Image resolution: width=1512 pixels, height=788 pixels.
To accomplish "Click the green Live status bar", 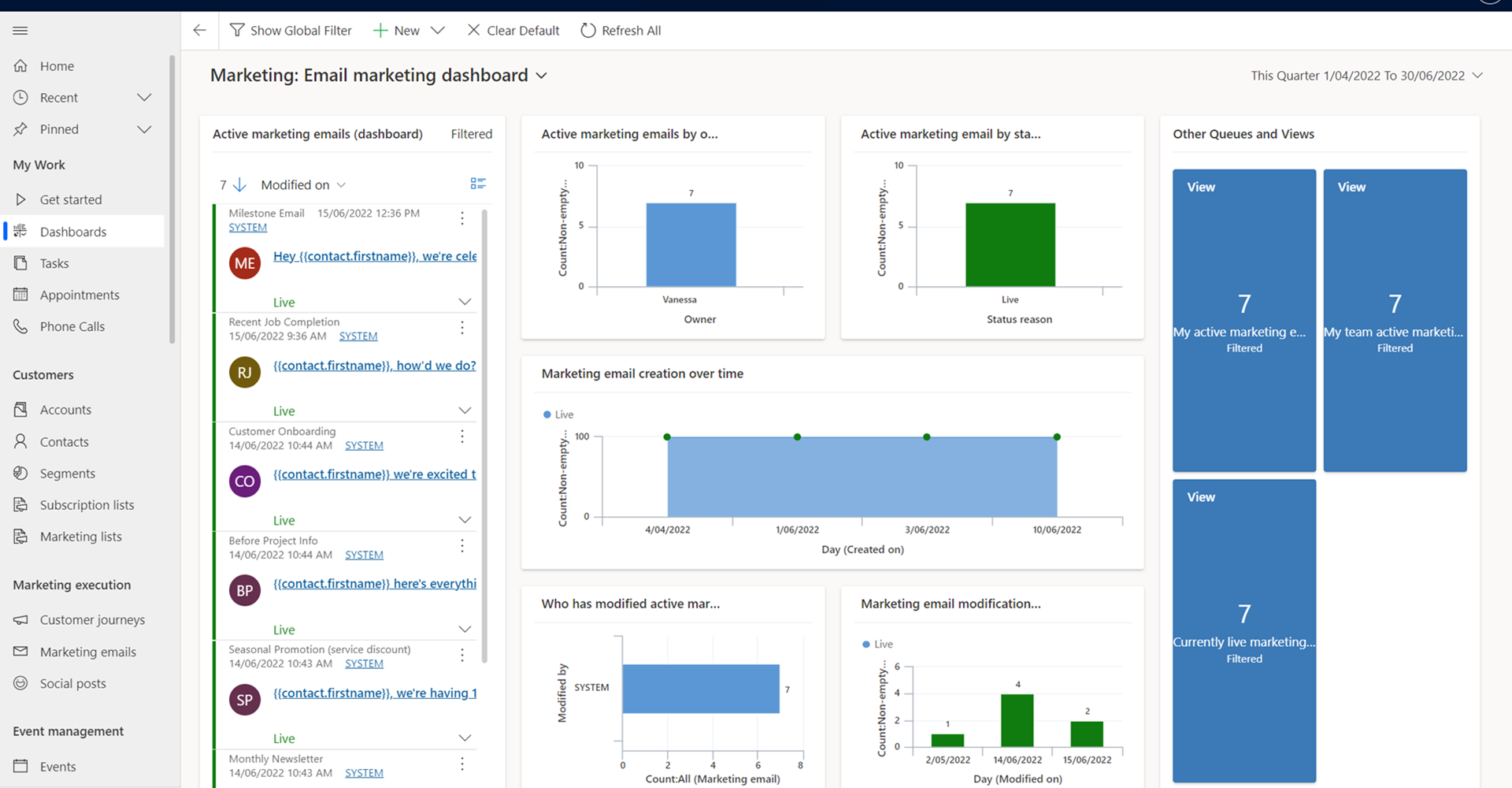I will (x=1010, y=244).
